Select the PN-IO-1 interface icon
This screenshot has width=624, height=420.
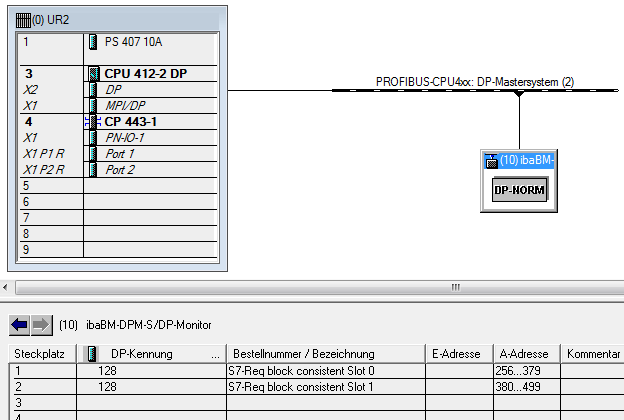[x=93, y=138]
